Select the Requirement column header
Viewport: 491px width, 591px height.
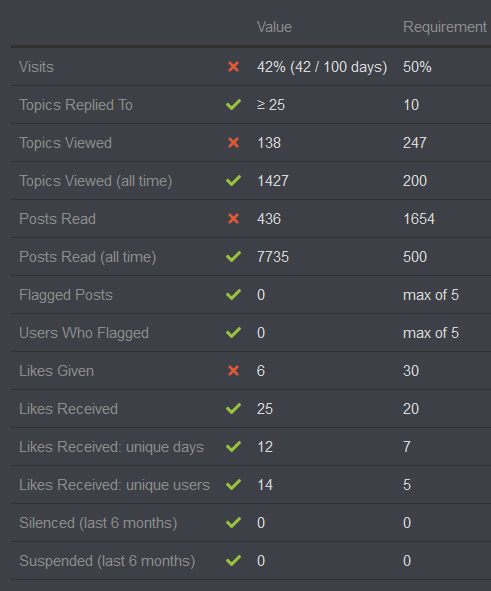tap(445, 27)
